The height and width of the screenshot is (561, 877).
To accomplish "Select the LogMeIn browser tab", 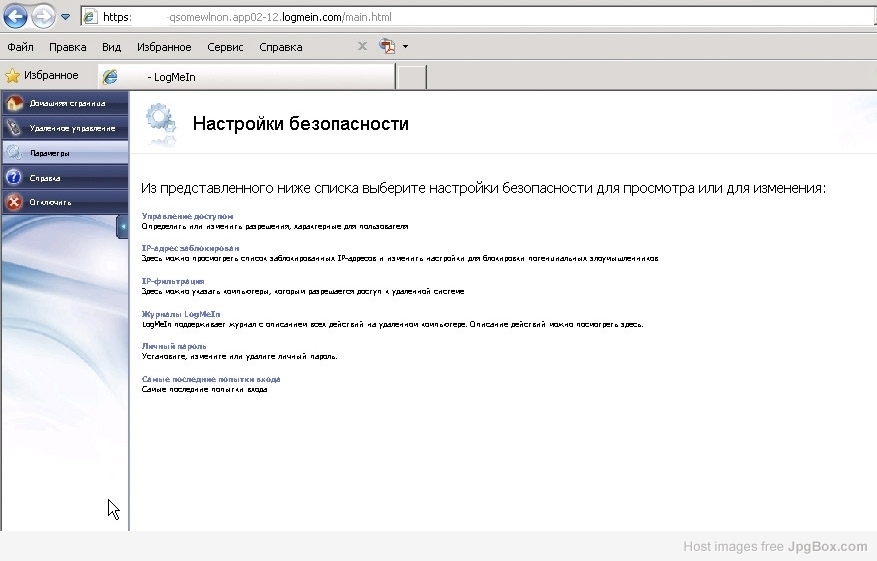I will [247, 77].
